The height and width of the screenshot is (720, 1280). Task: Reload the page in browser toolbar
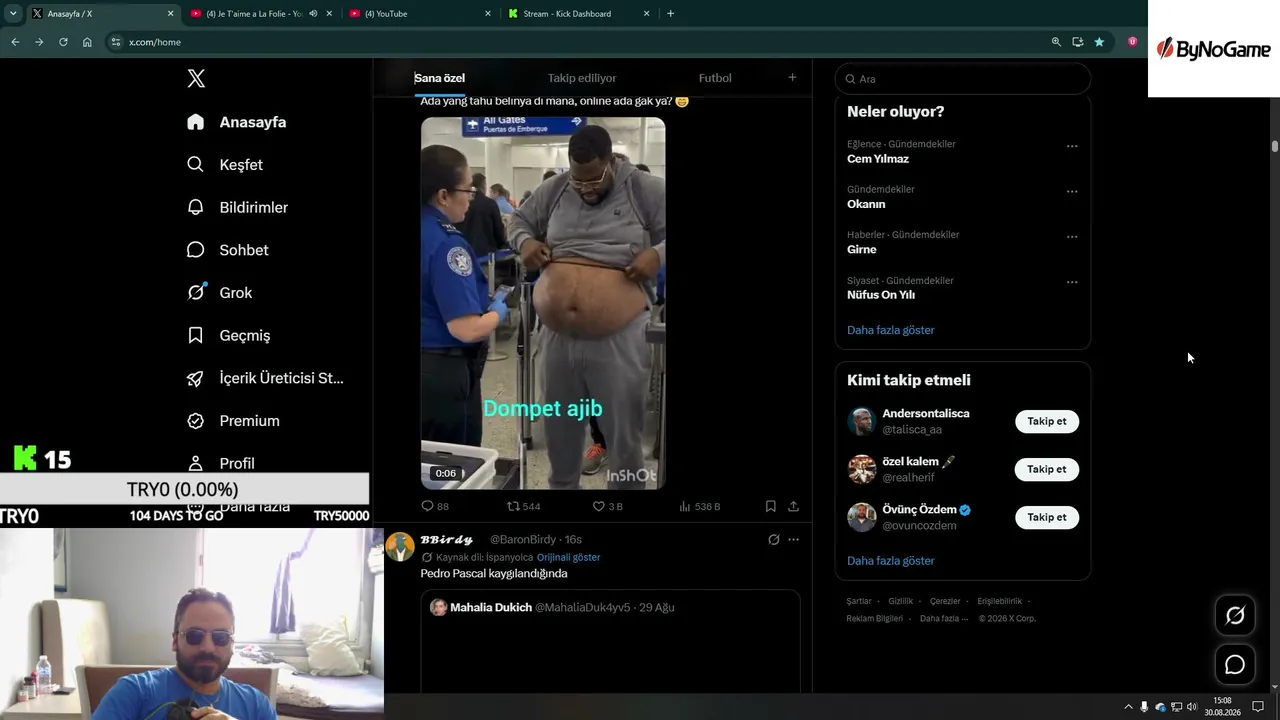click(x=63, y=42)
